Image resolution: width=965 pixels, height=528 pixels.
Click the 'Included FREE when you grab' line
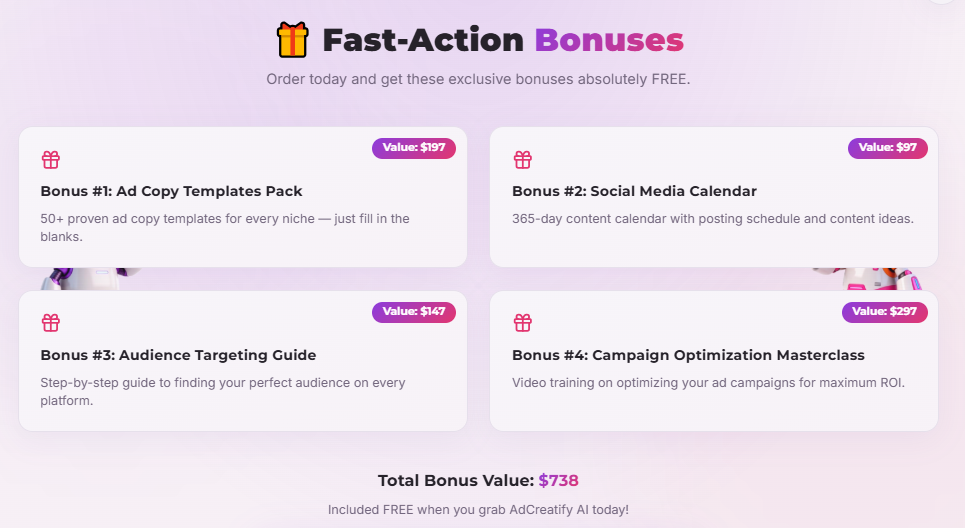(x=478, y=510)
